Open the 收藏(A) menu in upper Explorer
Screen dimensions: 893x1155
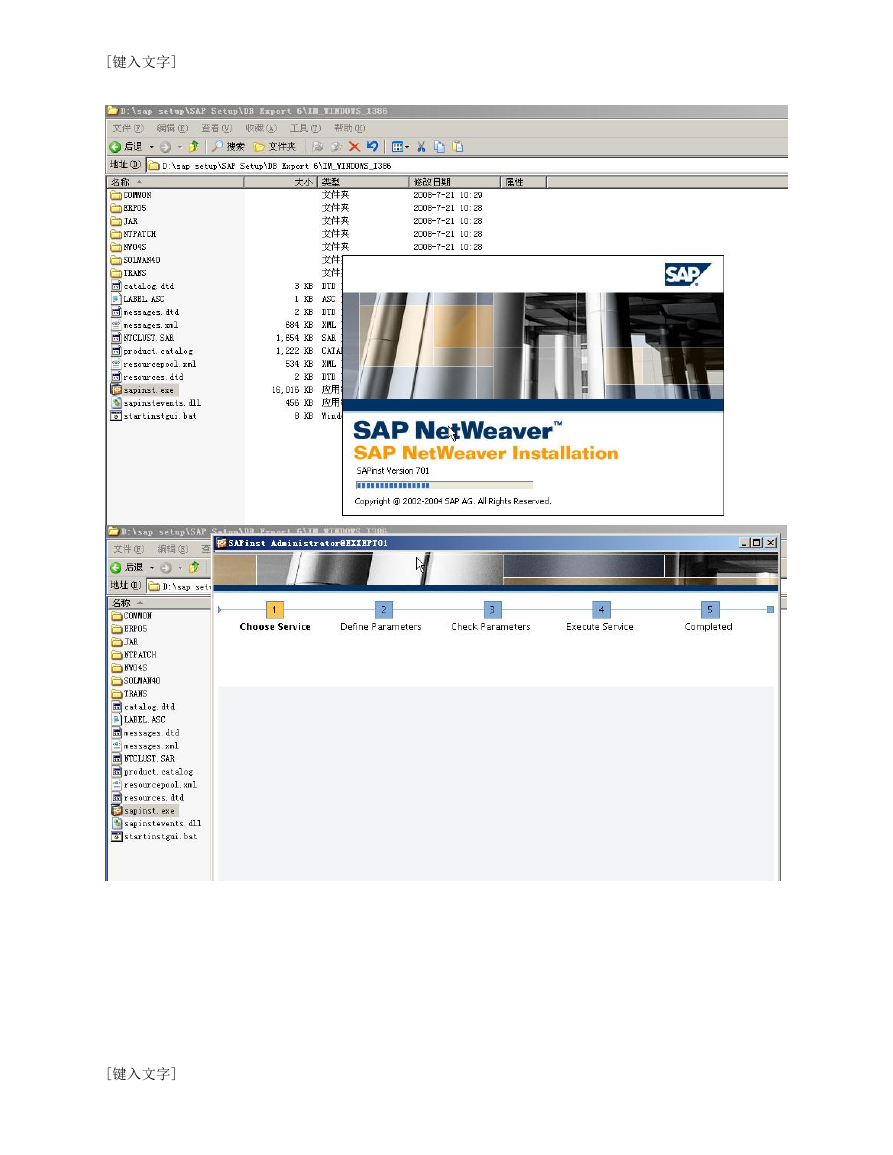(261, 128)
